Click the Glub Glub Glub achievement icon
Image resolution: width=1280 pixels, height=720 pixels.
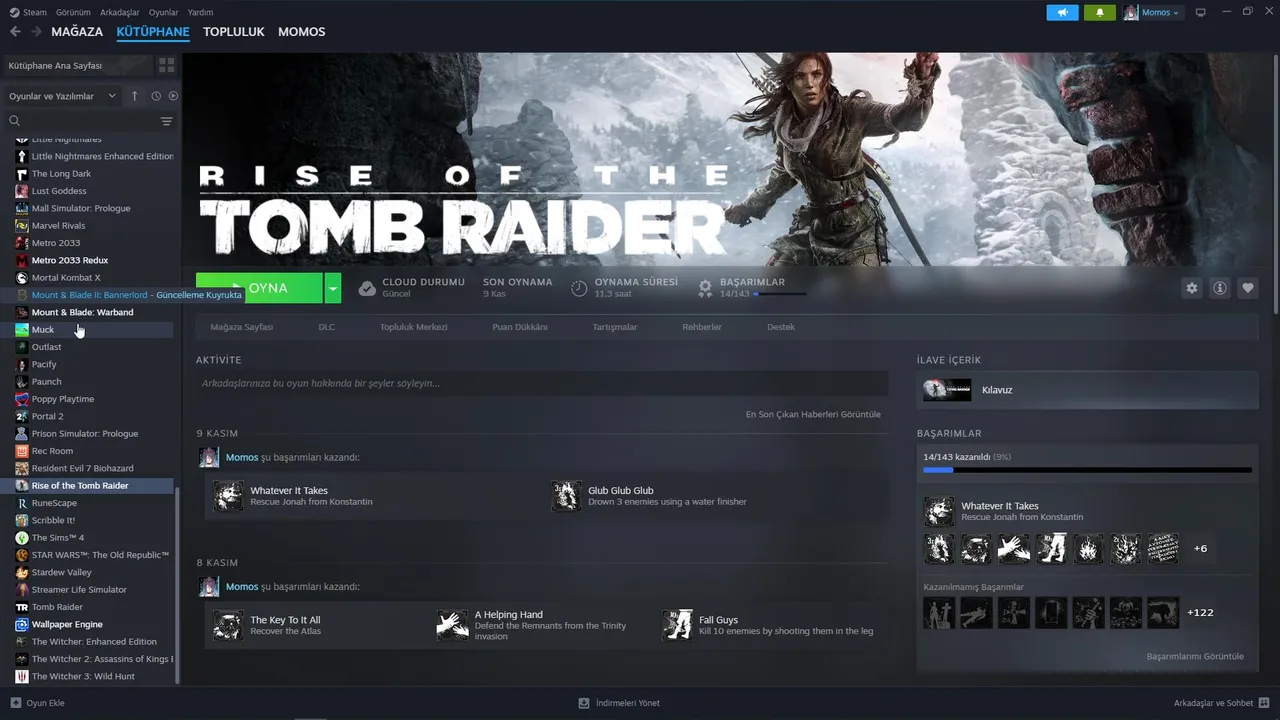(x=566, y=496)
